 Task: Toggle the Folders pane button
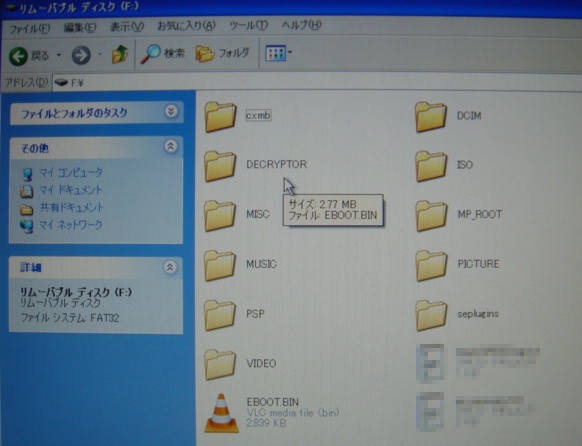tap(222, 53)
